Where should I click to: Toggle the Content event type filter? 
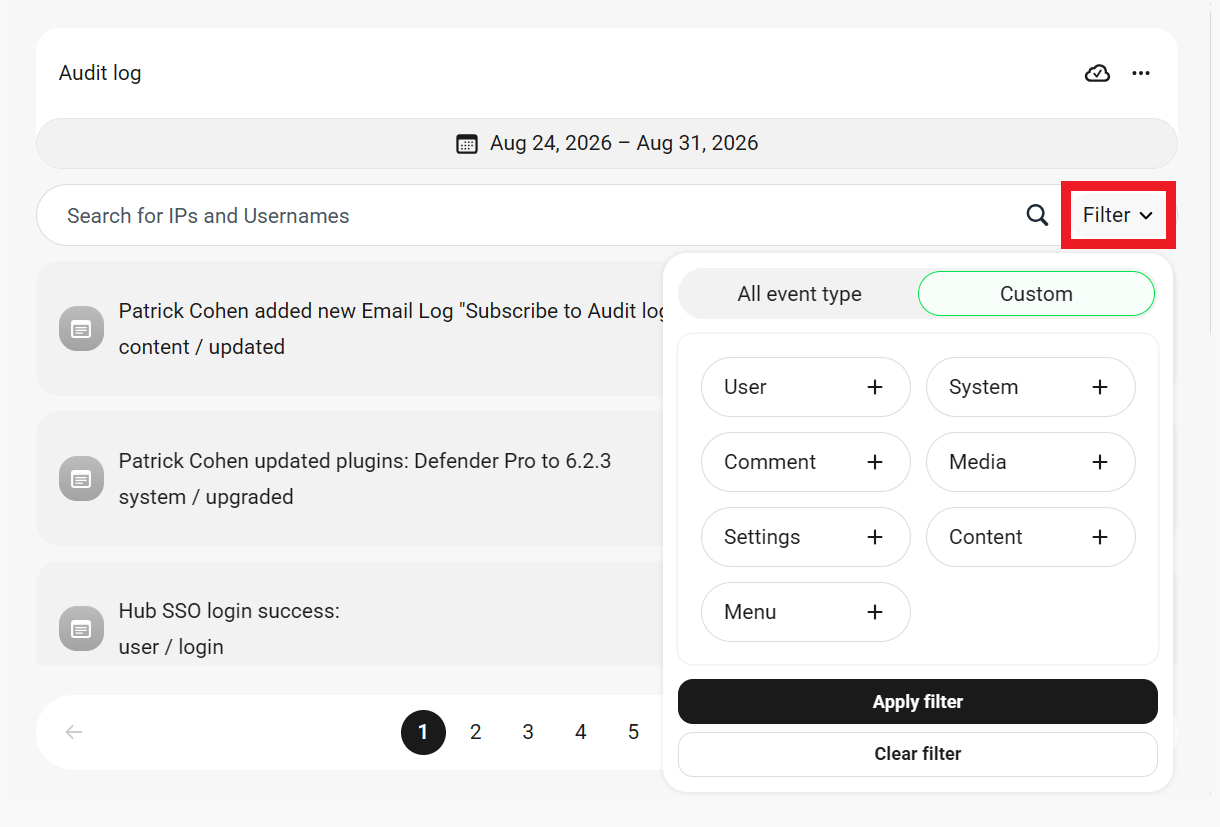1031,537
